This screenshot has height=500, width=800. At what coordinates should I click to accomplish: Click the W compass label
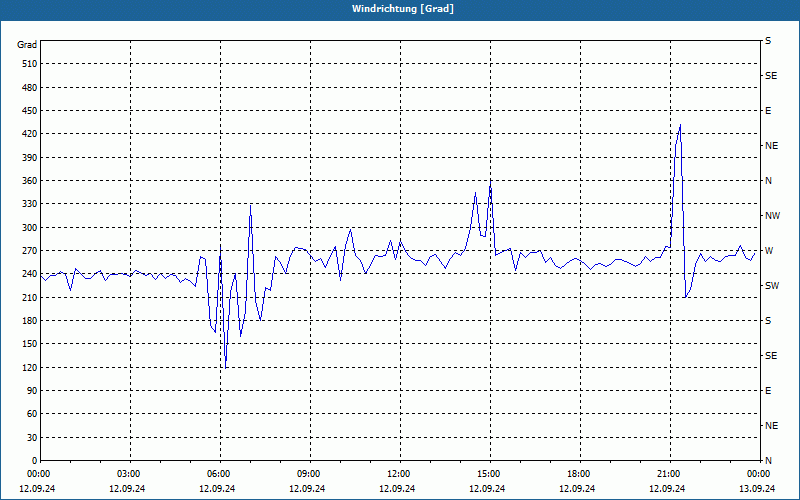[769, 251]
